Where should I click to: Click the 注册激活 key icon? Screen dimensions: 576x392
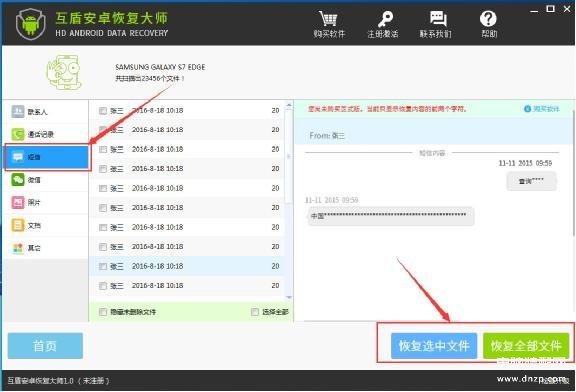(385, 19)
